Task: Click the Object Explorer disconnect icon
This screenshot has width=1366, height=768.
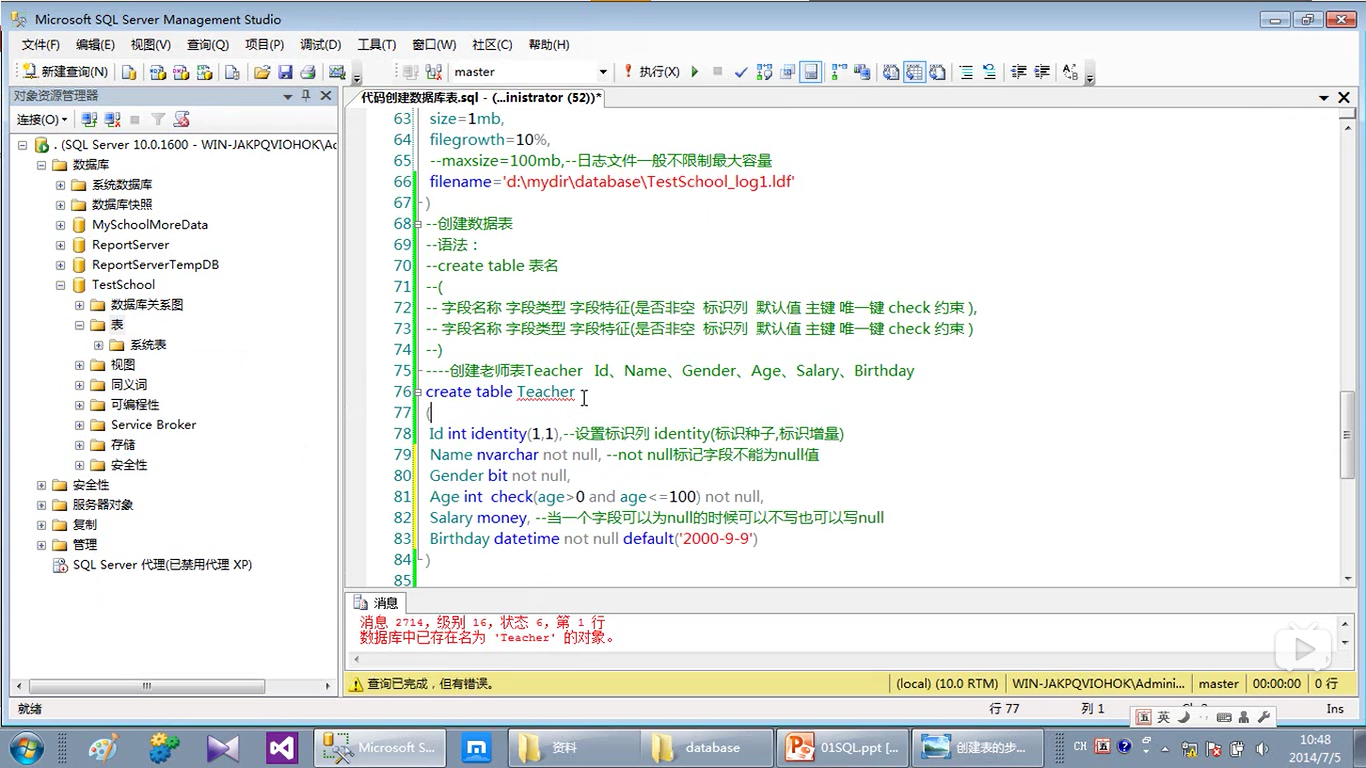Action: (x=113, y=120)
